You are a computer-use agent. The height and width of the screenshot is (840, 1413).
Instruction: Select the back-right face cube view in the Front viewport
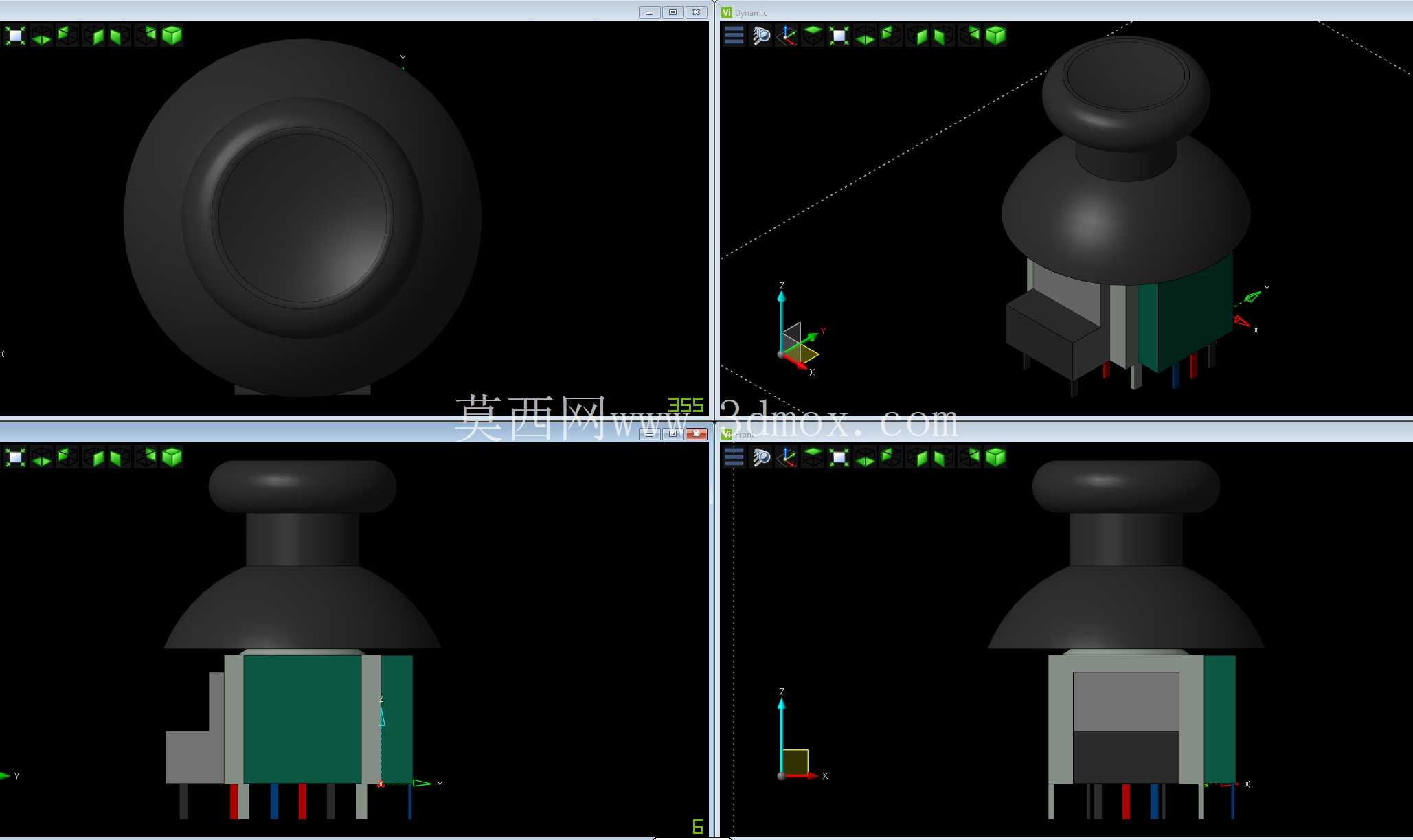point(969,457)
